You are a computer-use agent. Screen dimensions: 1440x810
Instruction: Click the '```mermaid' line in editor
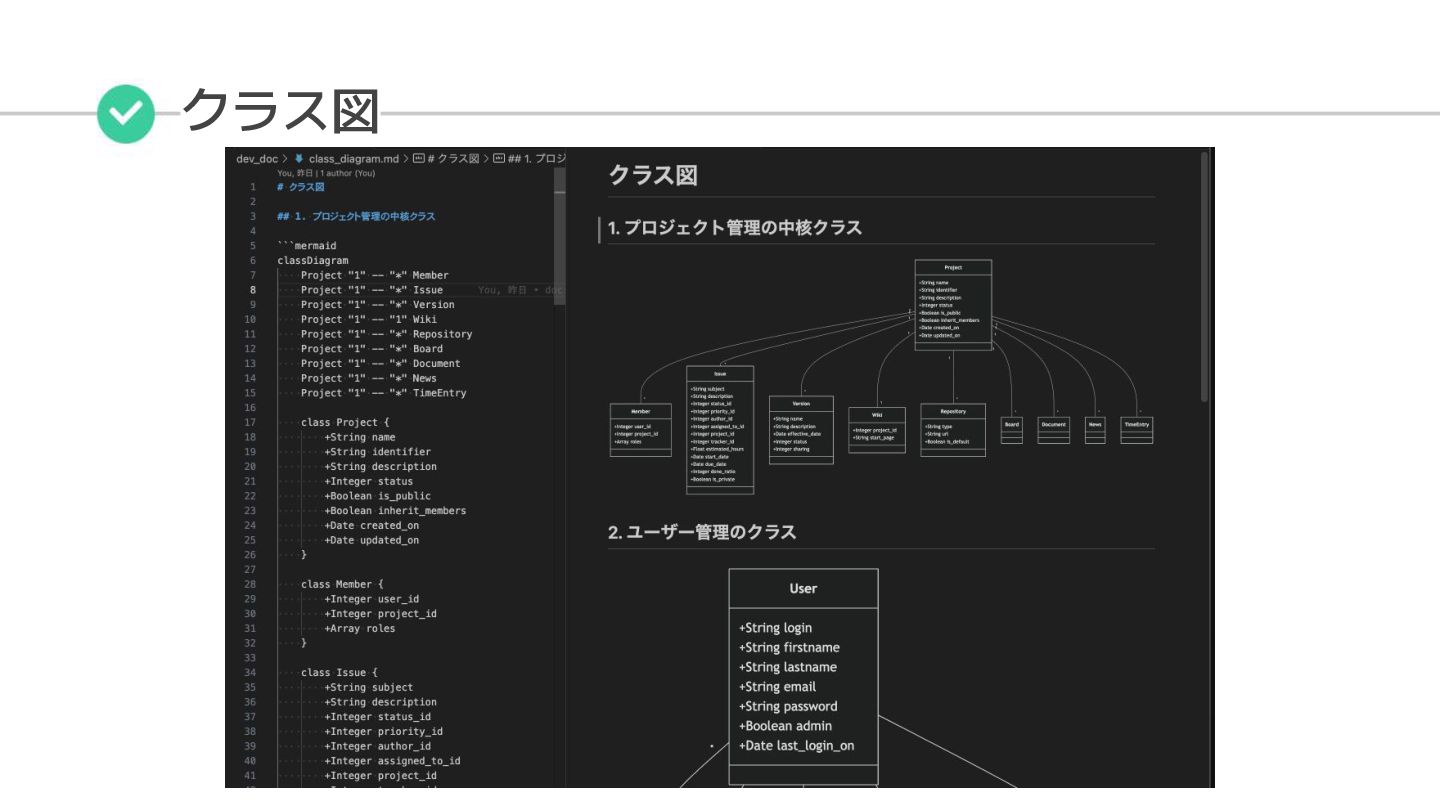click(x=307, y=246)
